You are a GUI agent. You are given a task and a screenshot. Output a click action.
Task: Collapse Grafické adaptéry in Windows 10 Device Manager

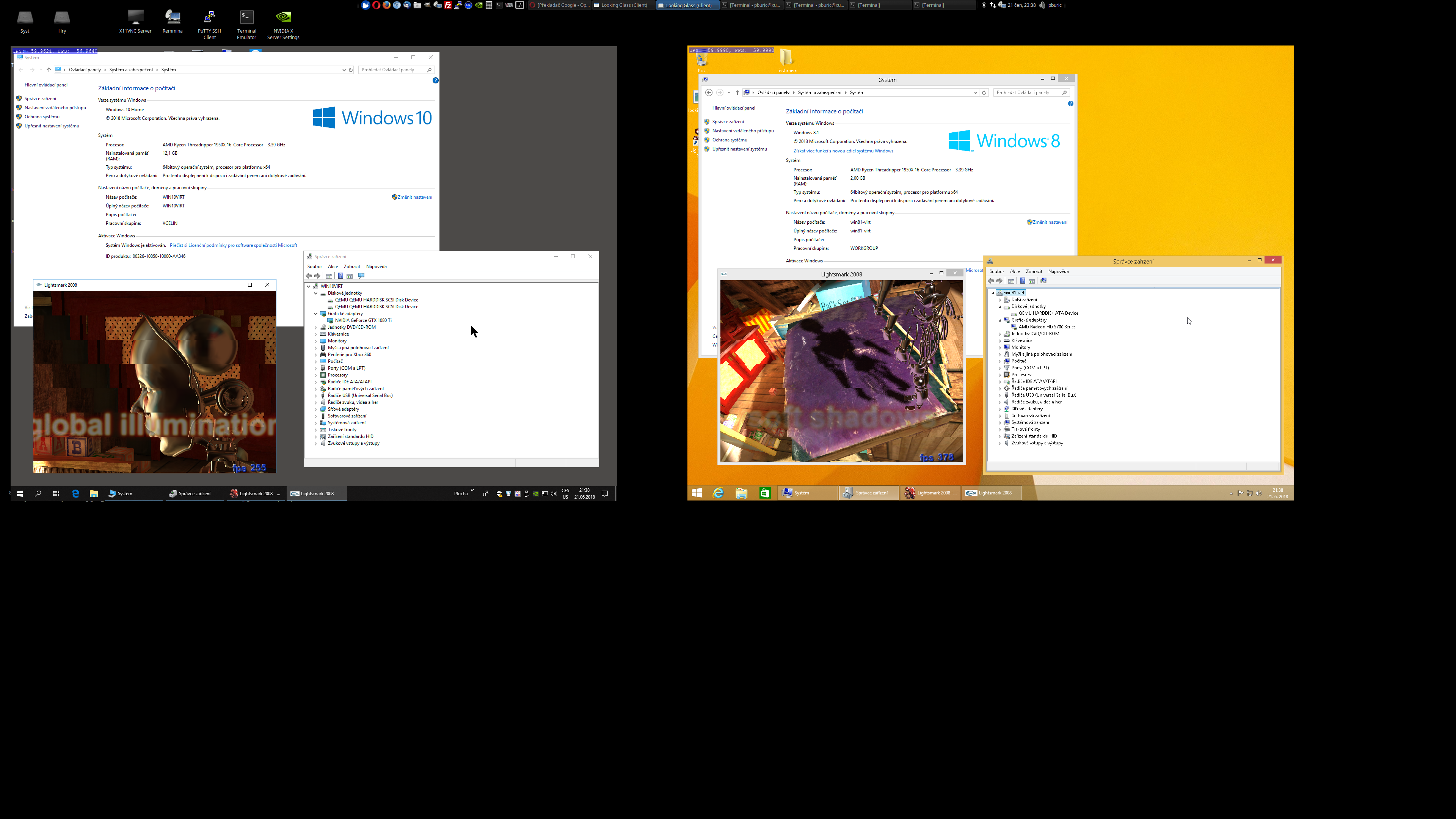tap(316, 314)
